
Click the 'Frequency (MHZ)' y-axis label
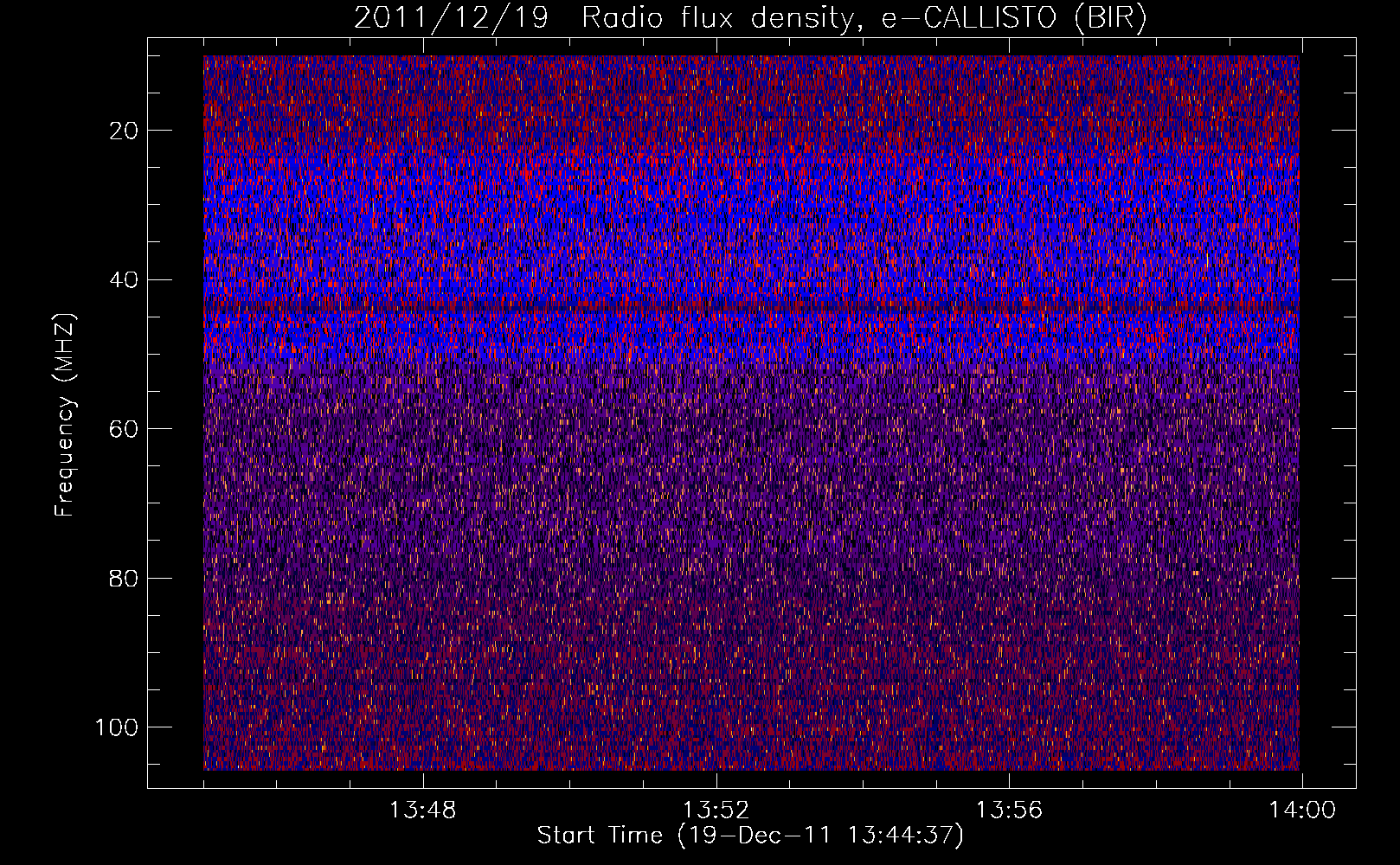[x=65, y=414]
